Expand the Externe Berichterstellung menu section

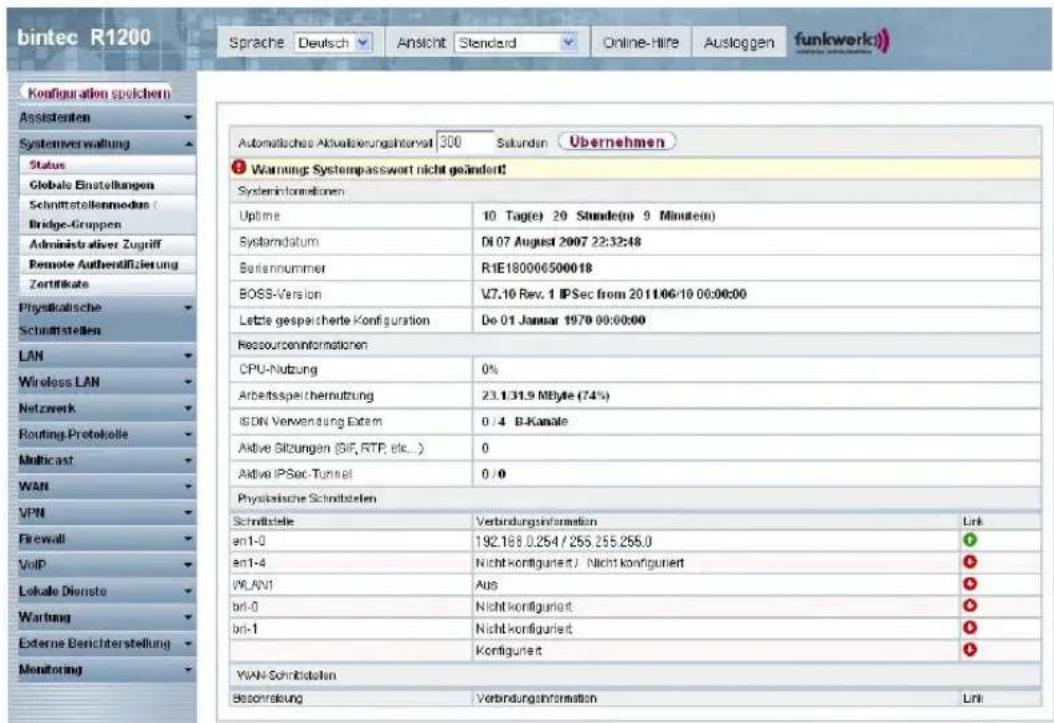tap(104, 644)
